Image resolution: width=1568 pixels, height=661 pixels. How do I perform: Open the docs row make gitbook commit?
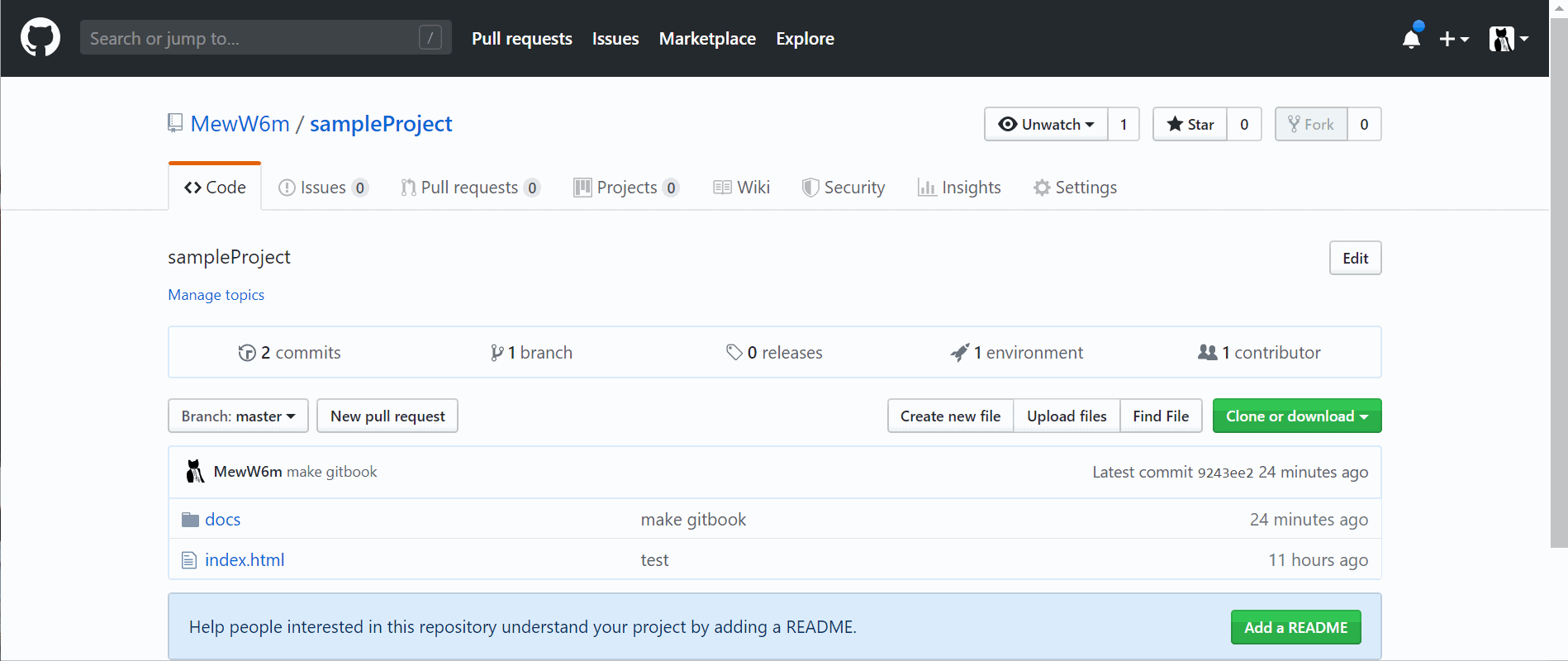click(x=693, y=520)
